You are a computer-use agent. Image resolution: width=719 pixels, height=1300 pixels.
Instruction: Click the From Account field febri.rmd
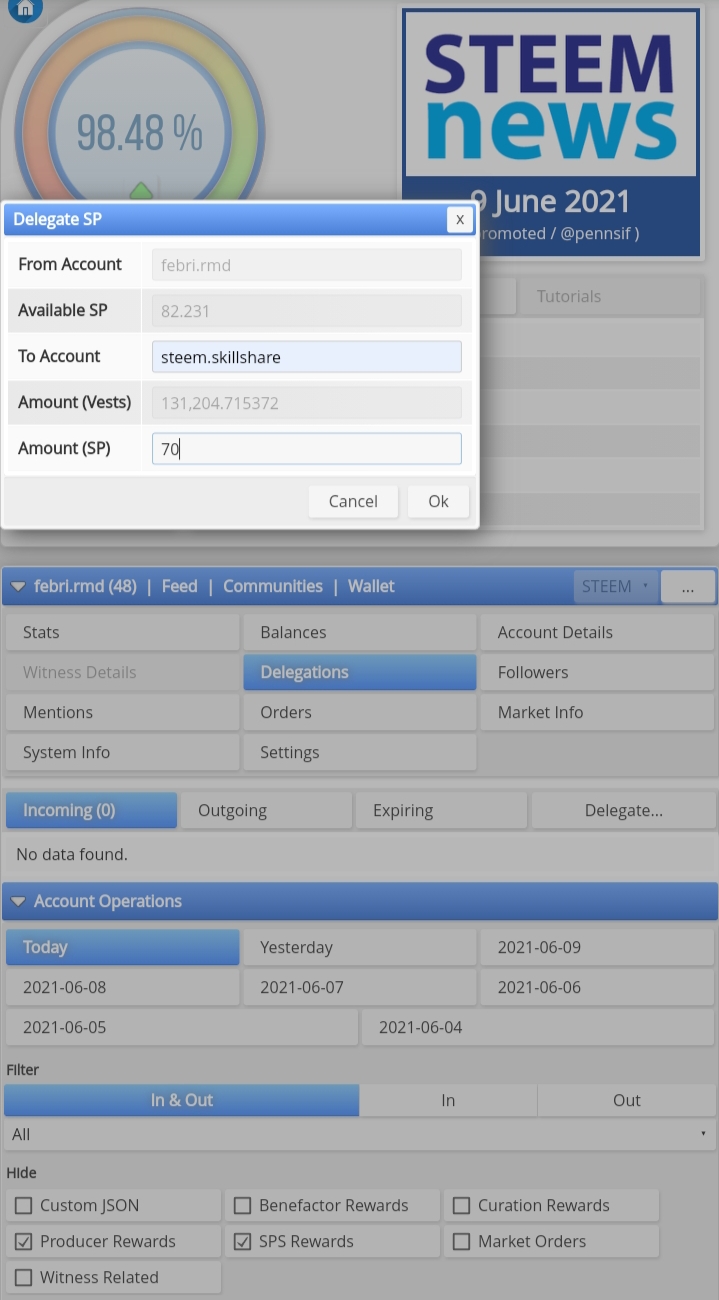[x=307, y=265]
